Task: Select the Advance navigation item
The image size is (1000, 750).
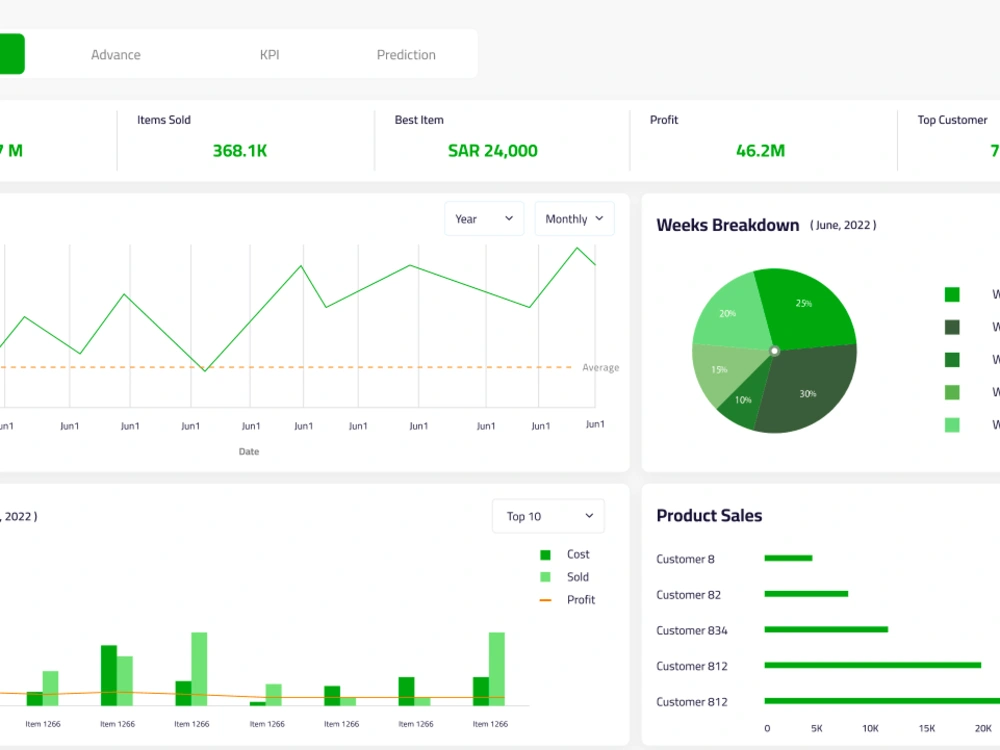Action: (115, 55)
